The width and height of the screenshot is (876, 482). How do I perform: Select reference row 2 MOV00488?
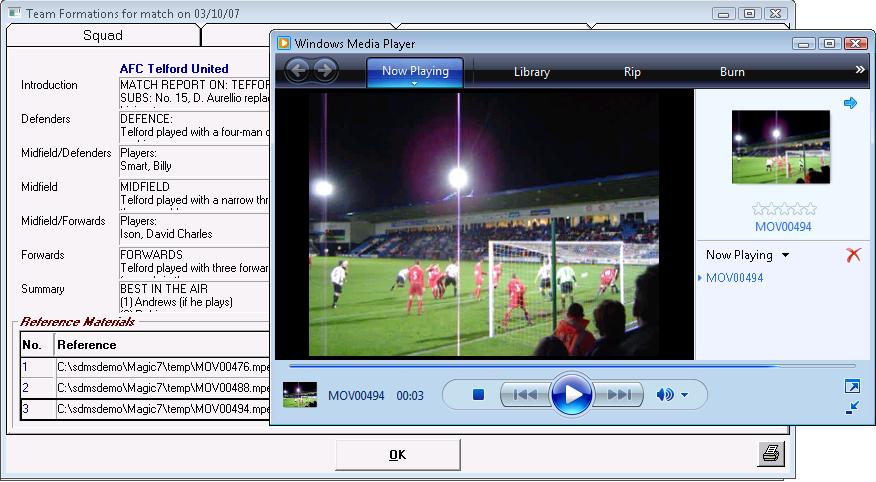(x=145, y=388)
